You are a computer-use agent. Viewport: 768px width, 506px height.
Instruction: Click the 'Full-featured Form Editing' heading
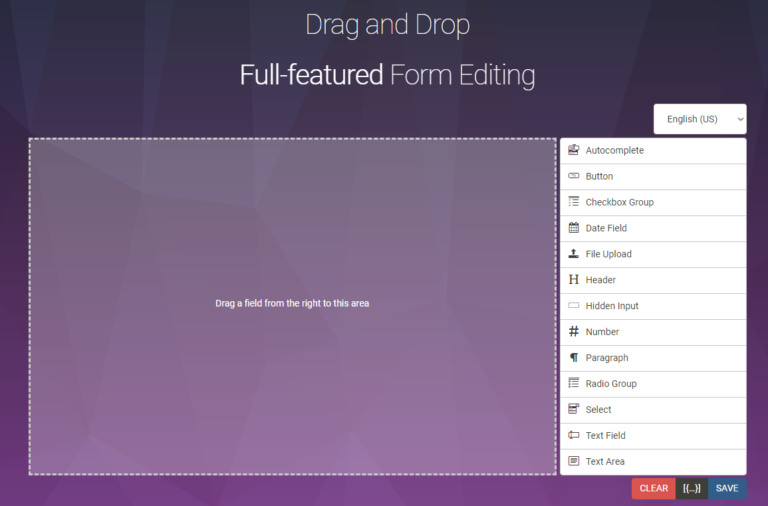point(387,75)
